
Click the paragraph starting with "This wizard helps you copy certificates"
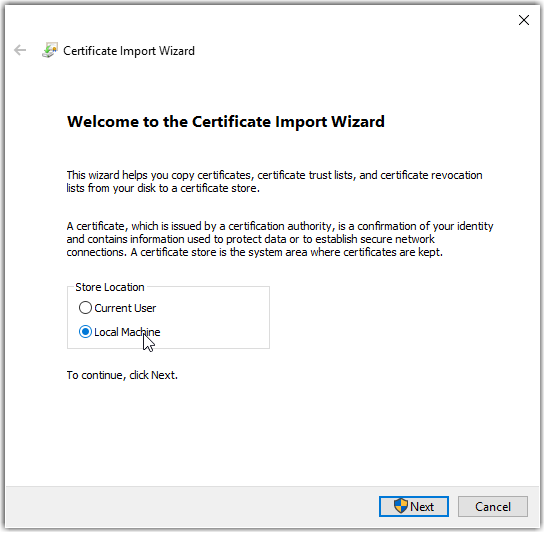[x=275, y=181]
